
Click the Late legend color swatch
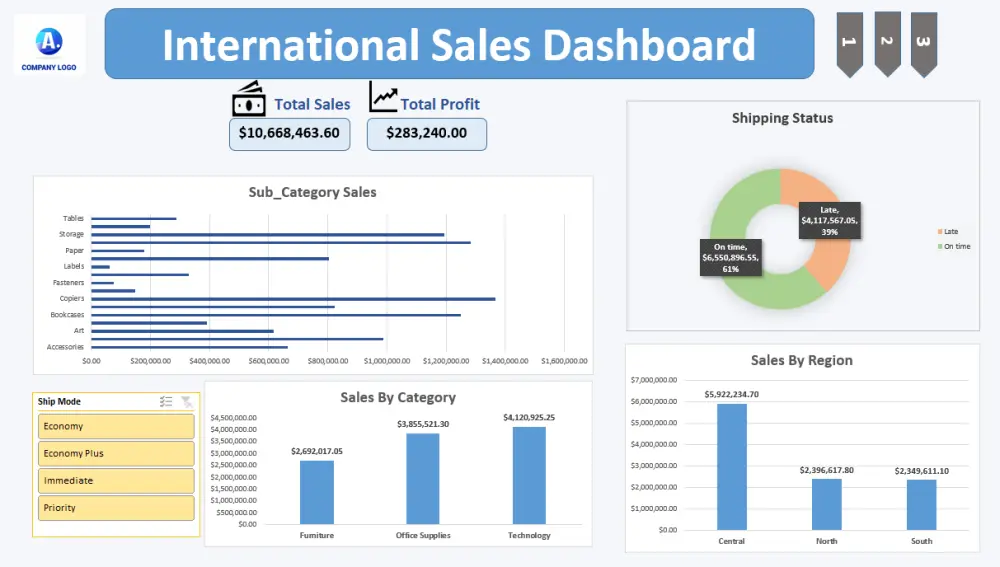coord(940,232)
